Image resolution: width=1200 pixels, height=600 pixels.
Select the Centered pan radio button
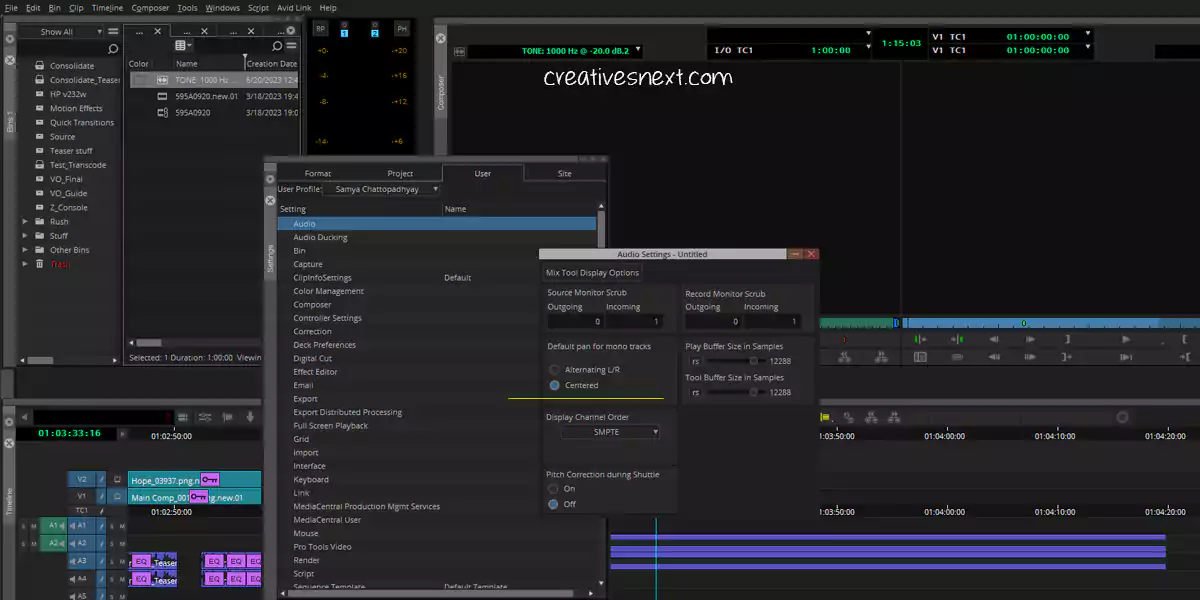coord(555,385)
